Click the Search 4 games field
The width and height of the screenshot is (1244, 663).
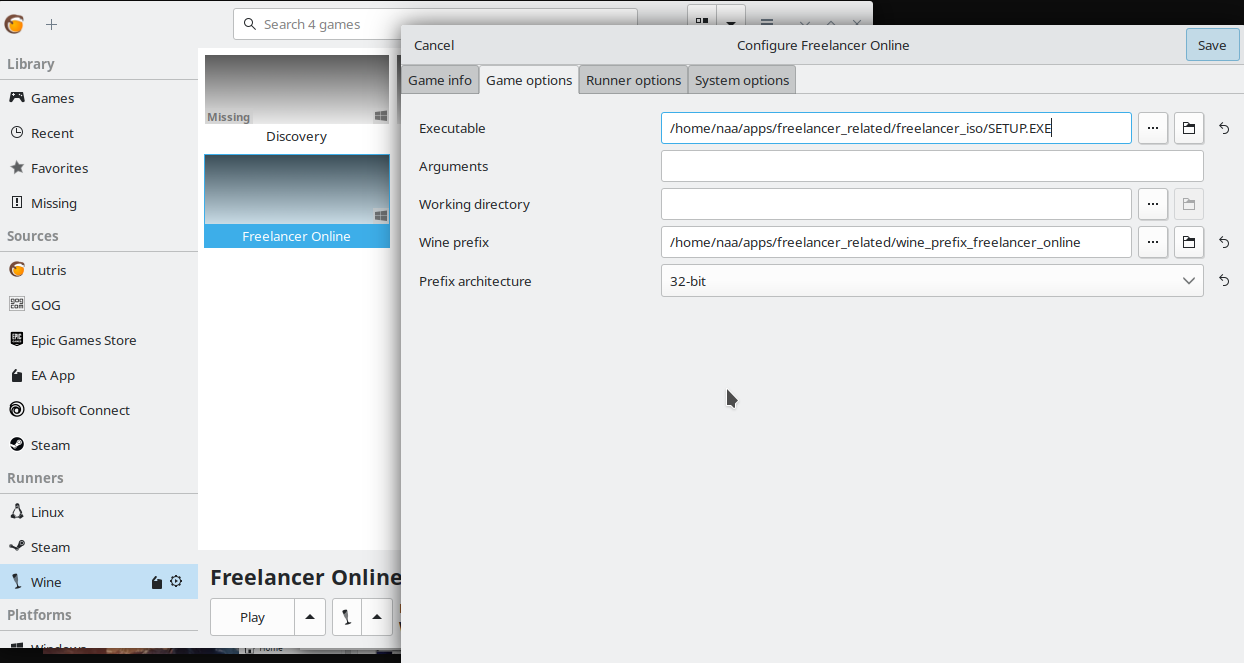[x=435, y=24]
